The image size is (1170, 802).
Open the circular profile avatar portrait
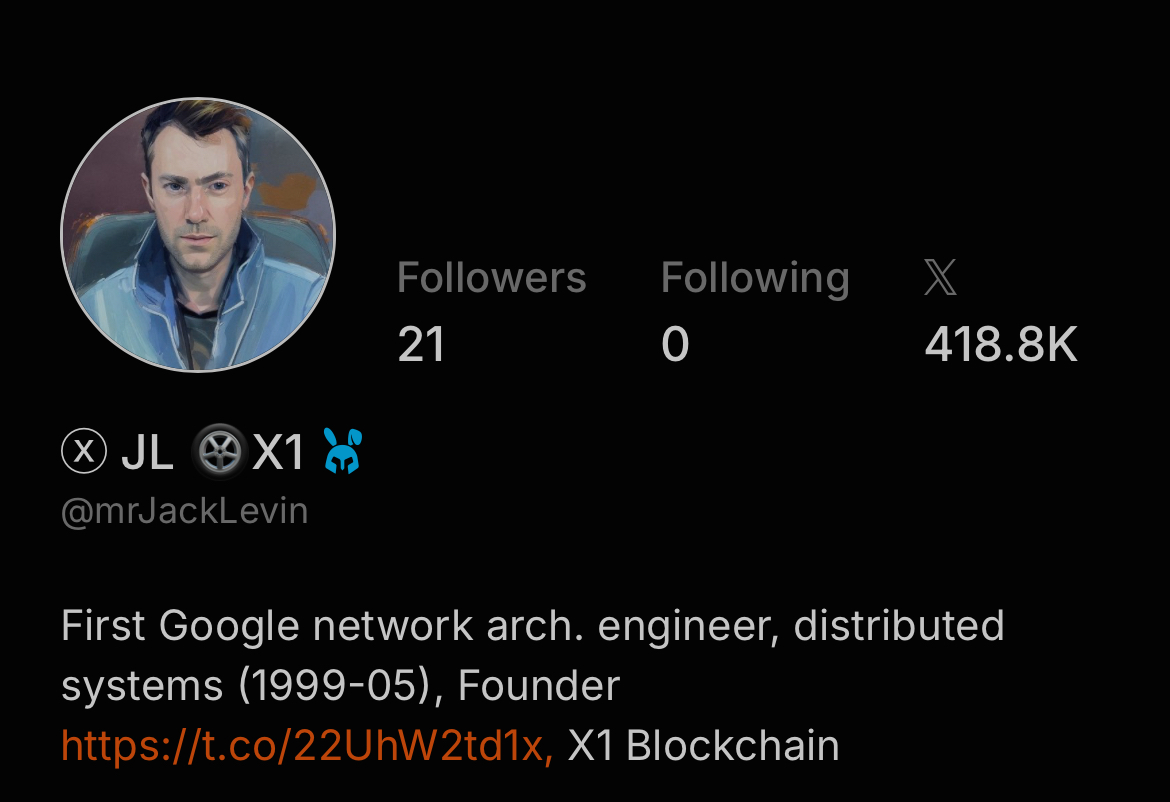tap(198, 234)
